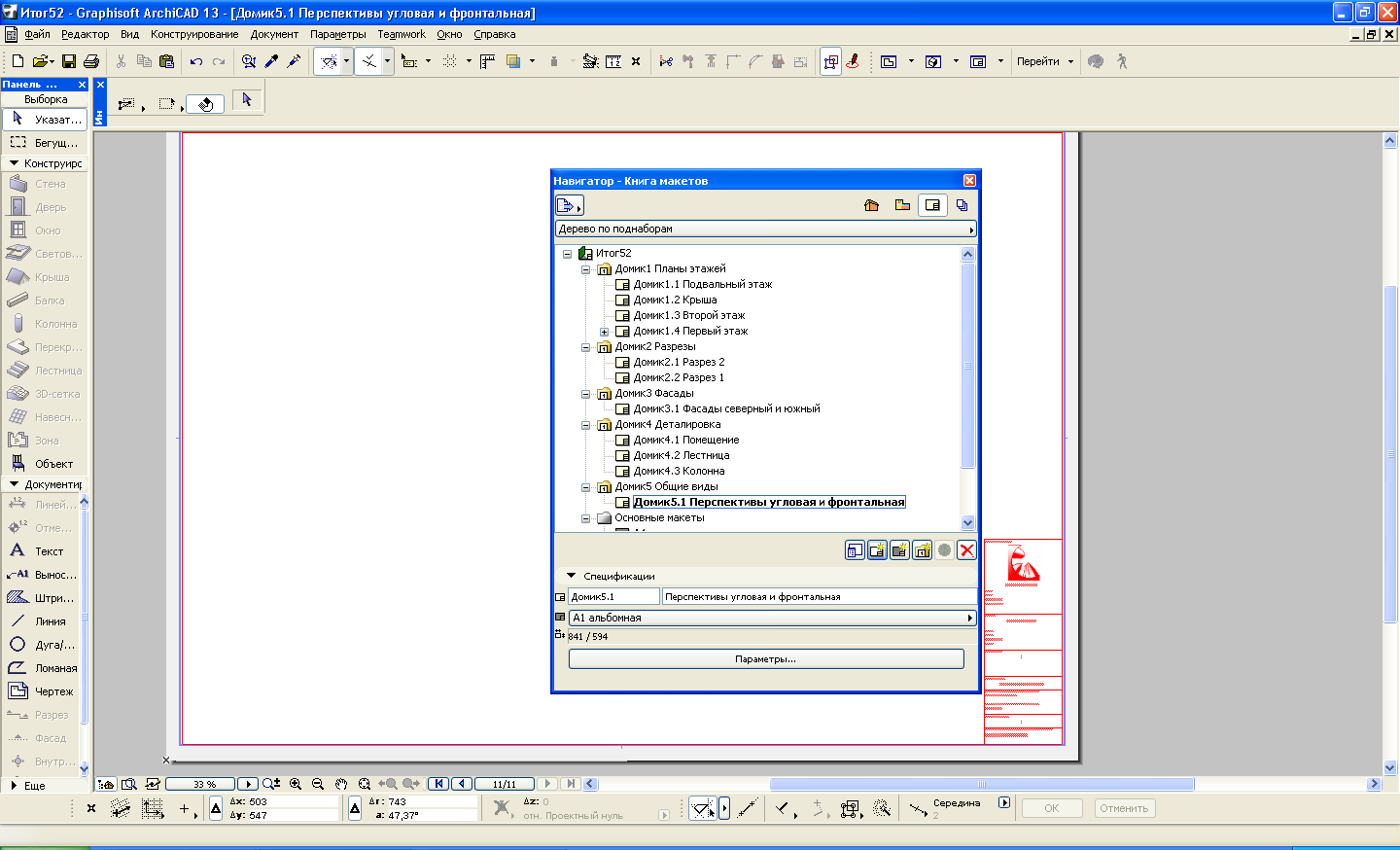Open the Документ menu
Image resolution: width=1400 pixels, height=850 pixels.
[x=274, y=34]
